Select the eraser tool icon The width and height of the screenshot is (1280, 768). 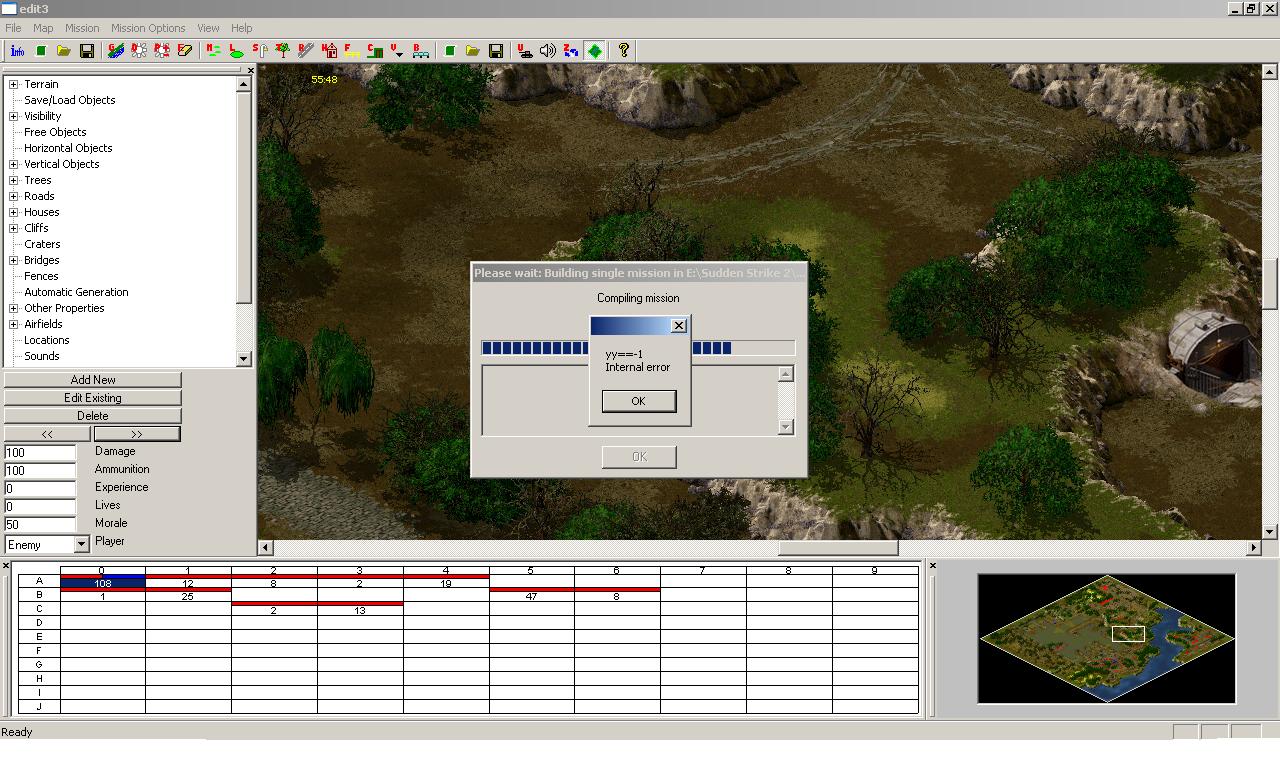[x=185, y=50]
